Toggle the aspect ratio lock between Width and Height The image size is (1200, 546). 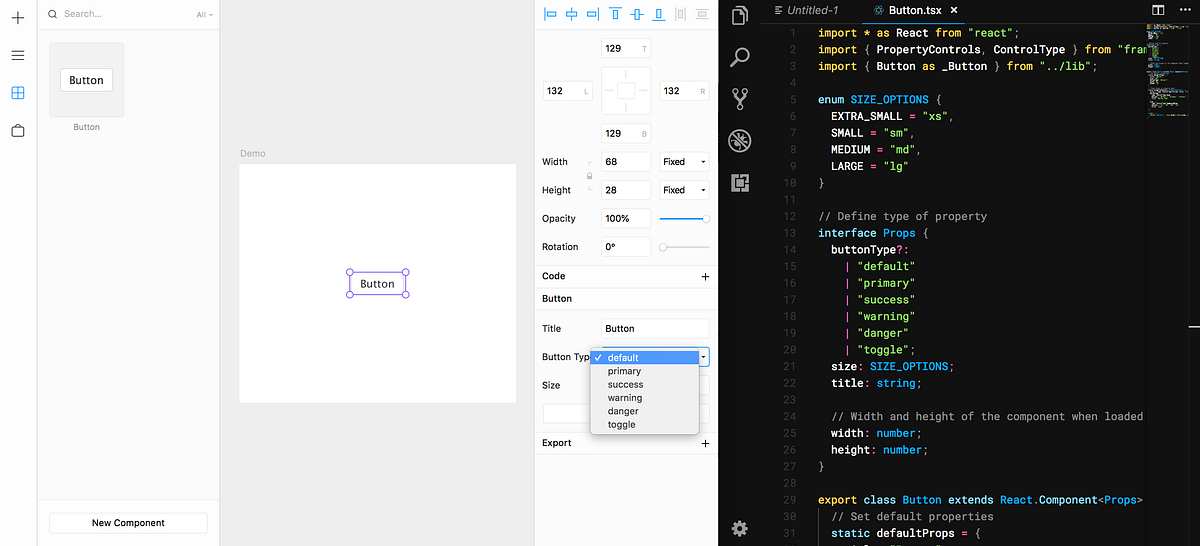coord(589,176)
